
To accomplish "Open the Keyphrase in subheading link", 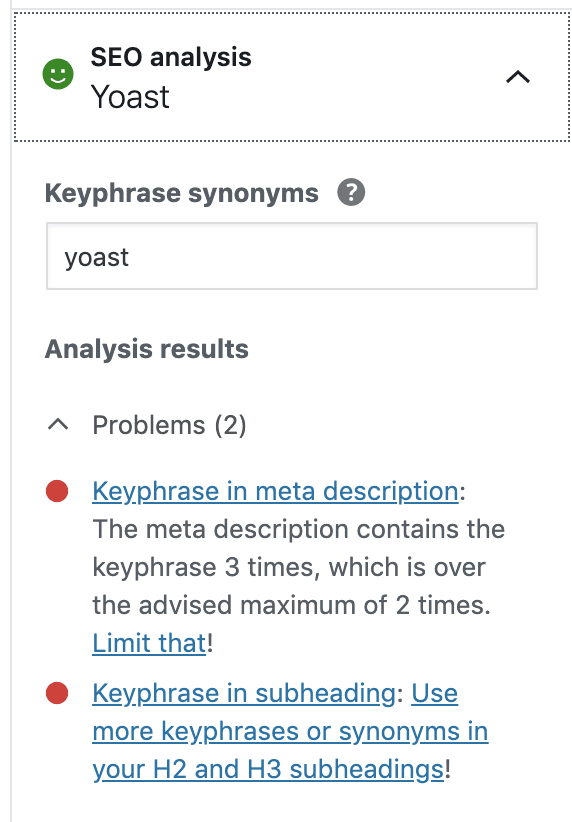I will pos(244,694).
